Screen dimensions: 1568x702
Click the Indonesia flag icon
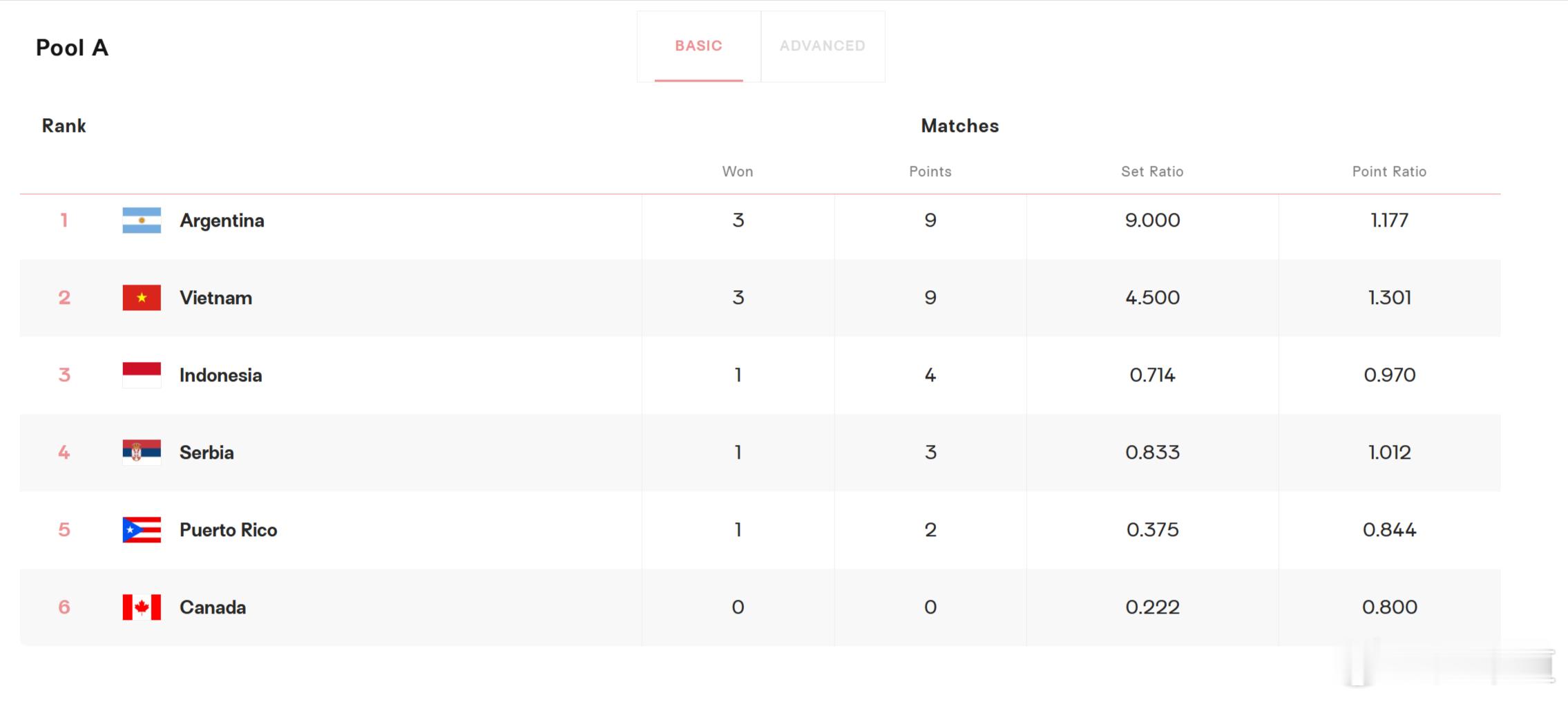point(142,375)
